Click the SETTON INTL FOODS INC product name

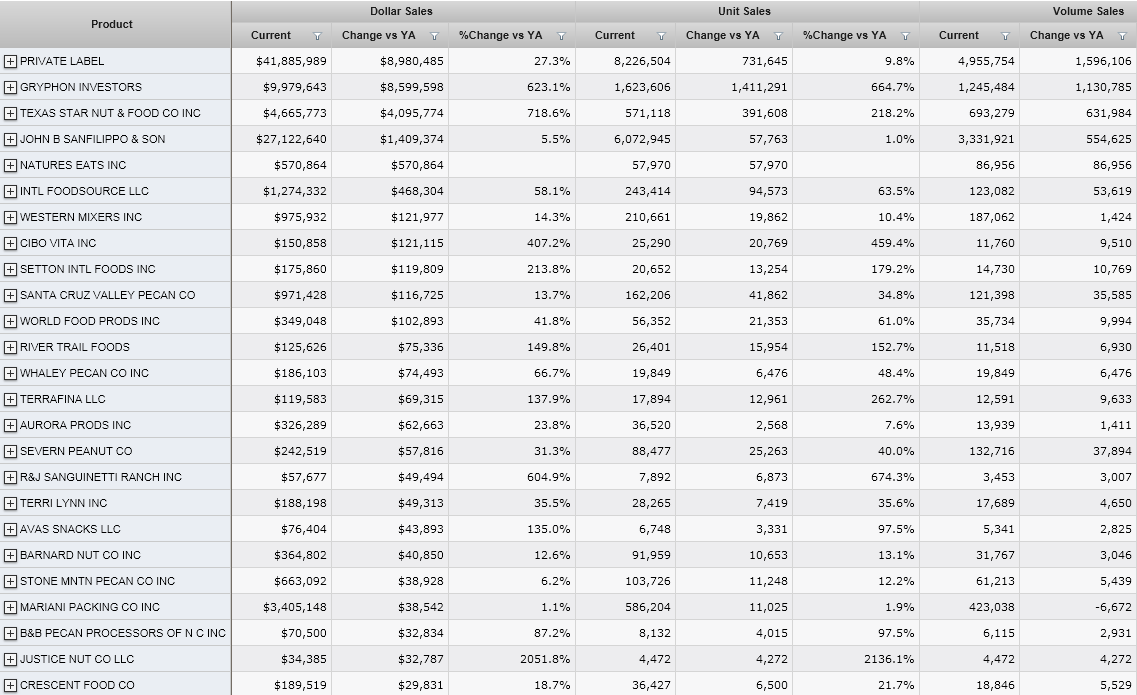point(88,269)
